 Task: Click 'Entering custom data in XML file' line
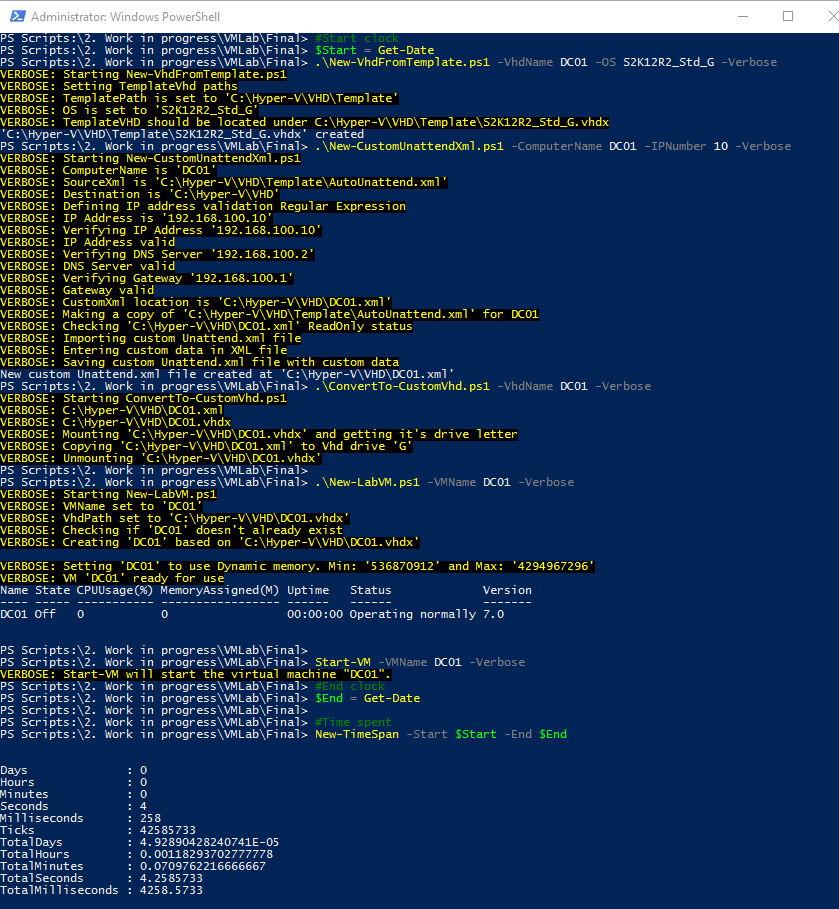pyautogui.click(x=144, y=350)
